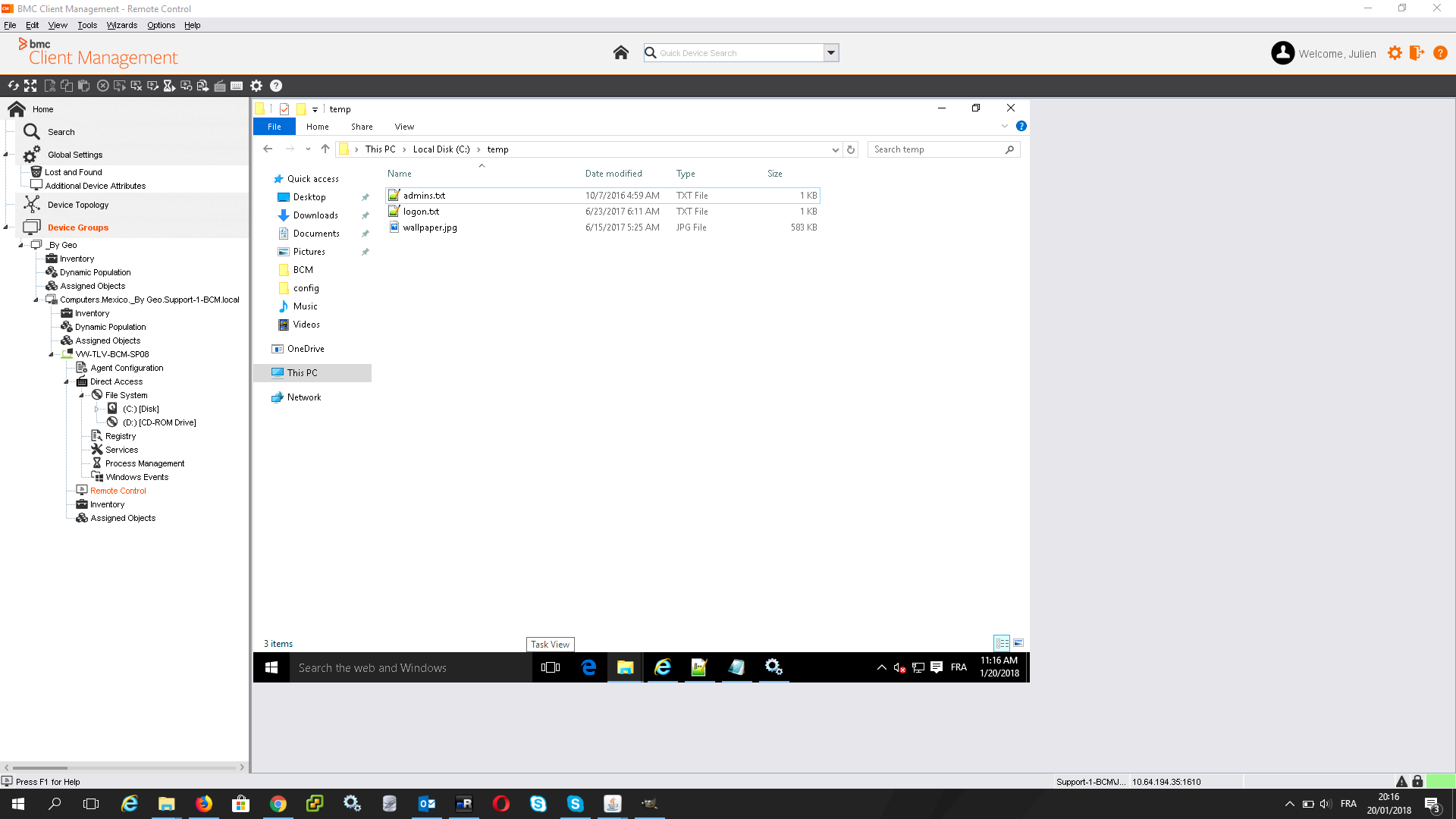Open the Share tab in remote Explorer
Screen dimensions: 1456x819
tap(362, 127)
